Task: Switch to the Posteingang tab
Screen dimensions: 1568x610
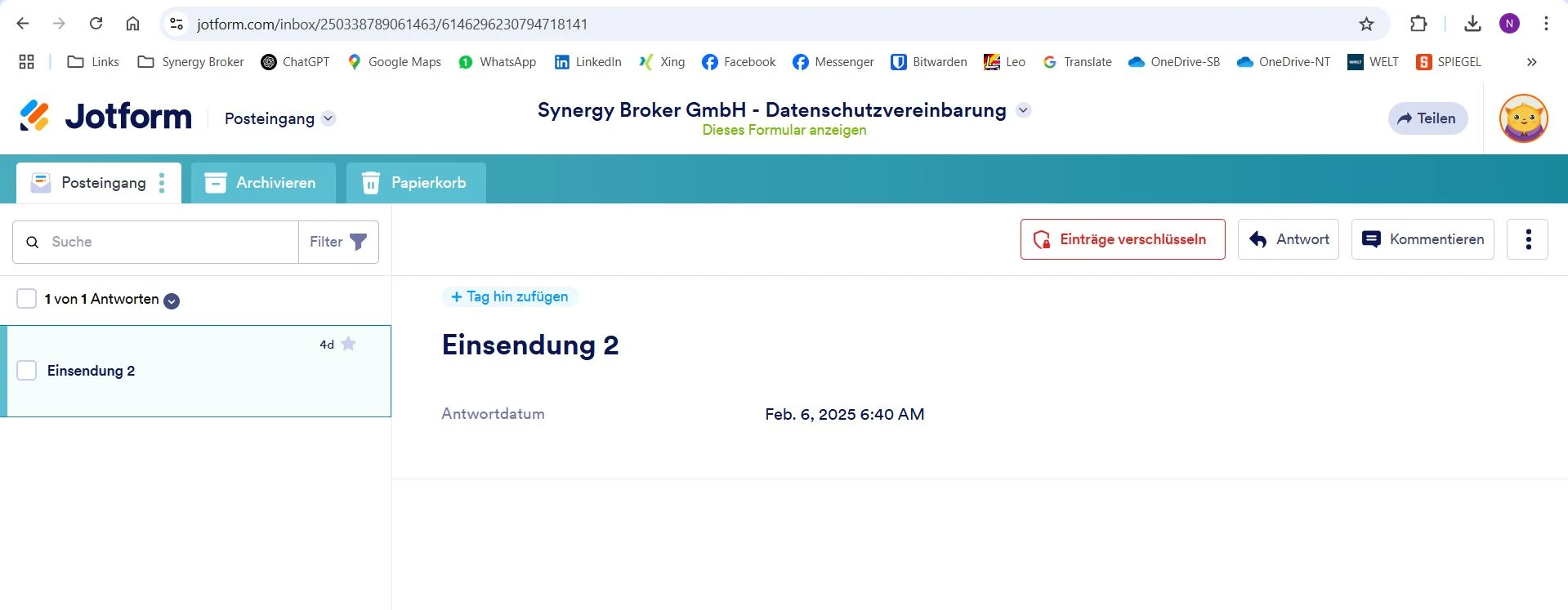Action: tap(99, 183)
